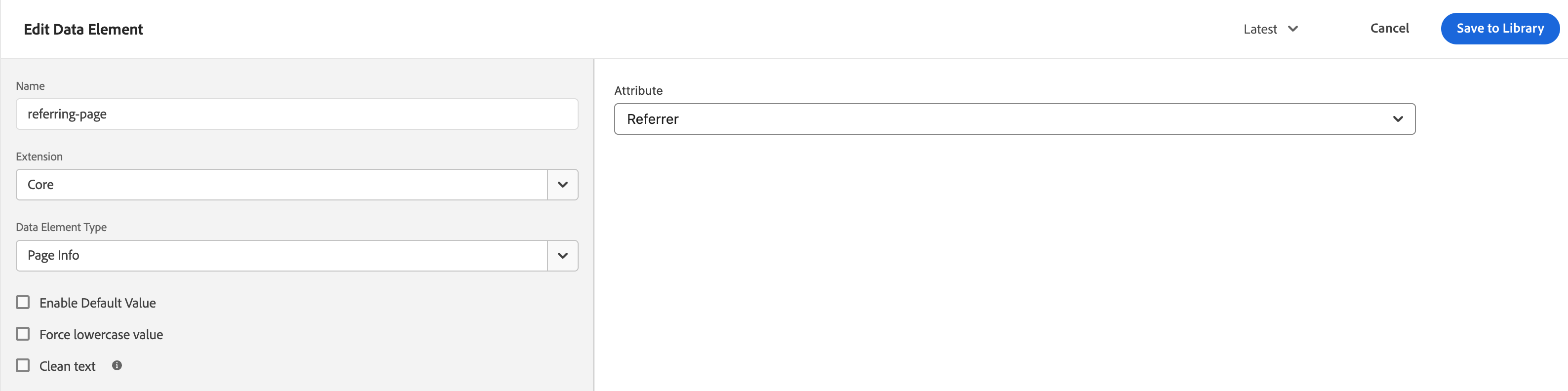The height and width of the screenshot is (391, 1568).
Task: Select the Page Info type value
Action: (53, 255)
